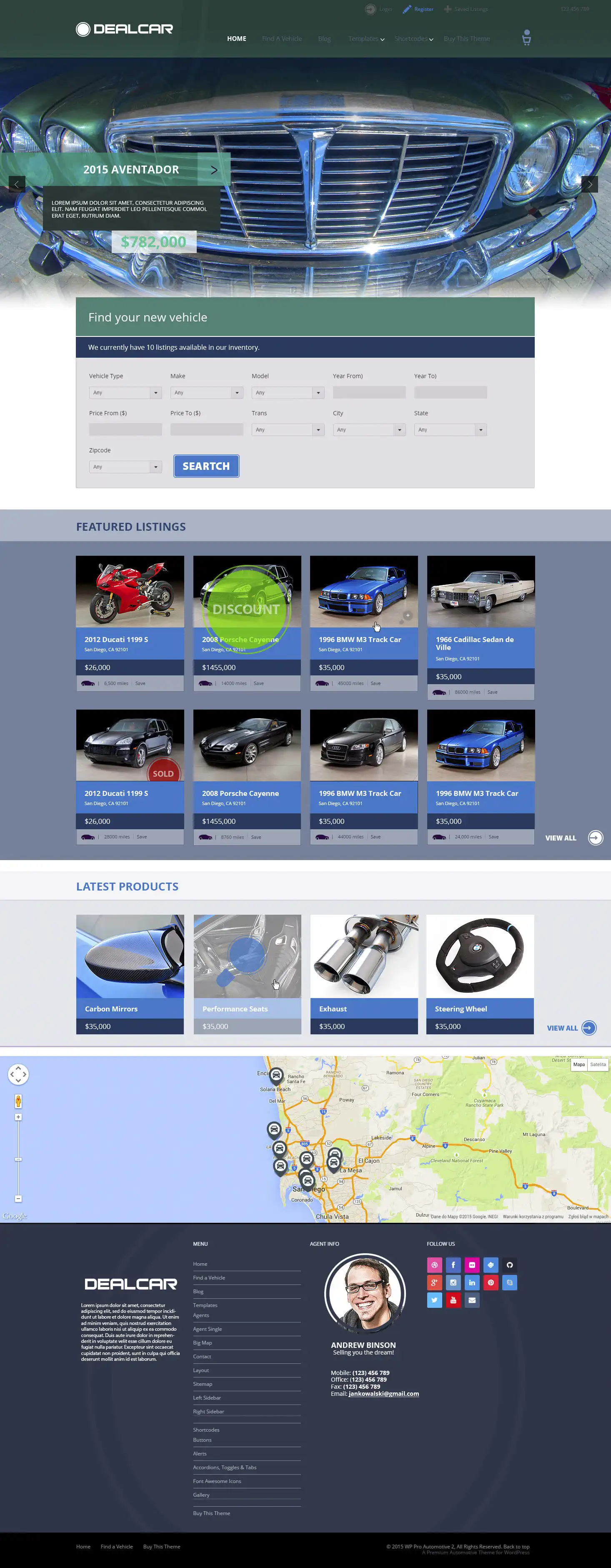Click the Pinterest icon in Follow Us
This screenshot has width=611, height=1568.
[x=491, y=1282]
